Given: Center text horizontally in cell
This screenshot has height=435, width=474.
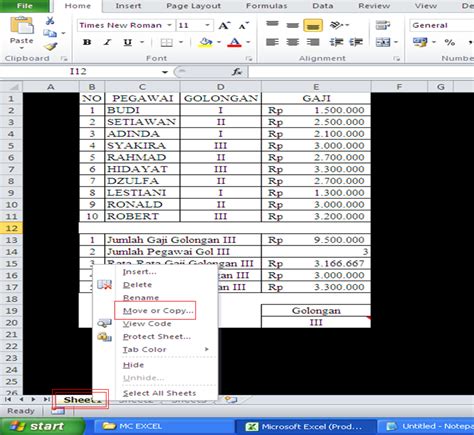Looking at the screenshot, I should point(292,42).
